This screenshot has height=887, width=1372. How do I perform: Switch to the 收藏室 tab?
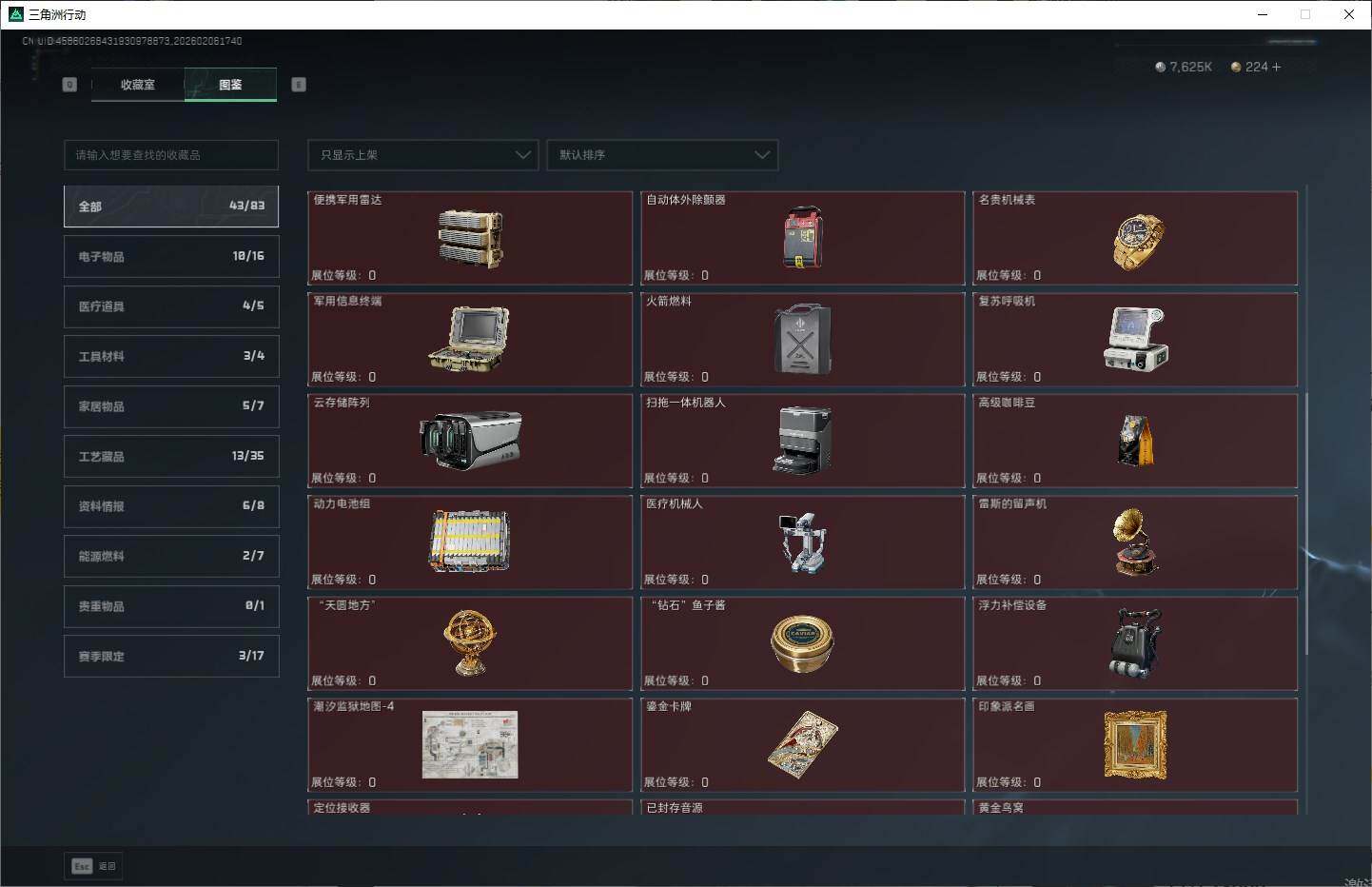pos(138,85)
